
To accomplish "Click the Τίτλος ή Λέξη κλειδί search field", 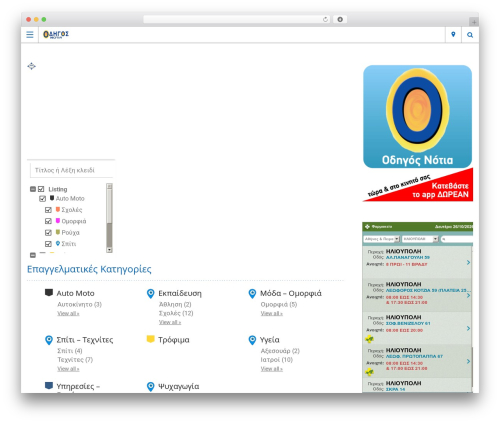I will pyautogui.click(x=72, y=170).
